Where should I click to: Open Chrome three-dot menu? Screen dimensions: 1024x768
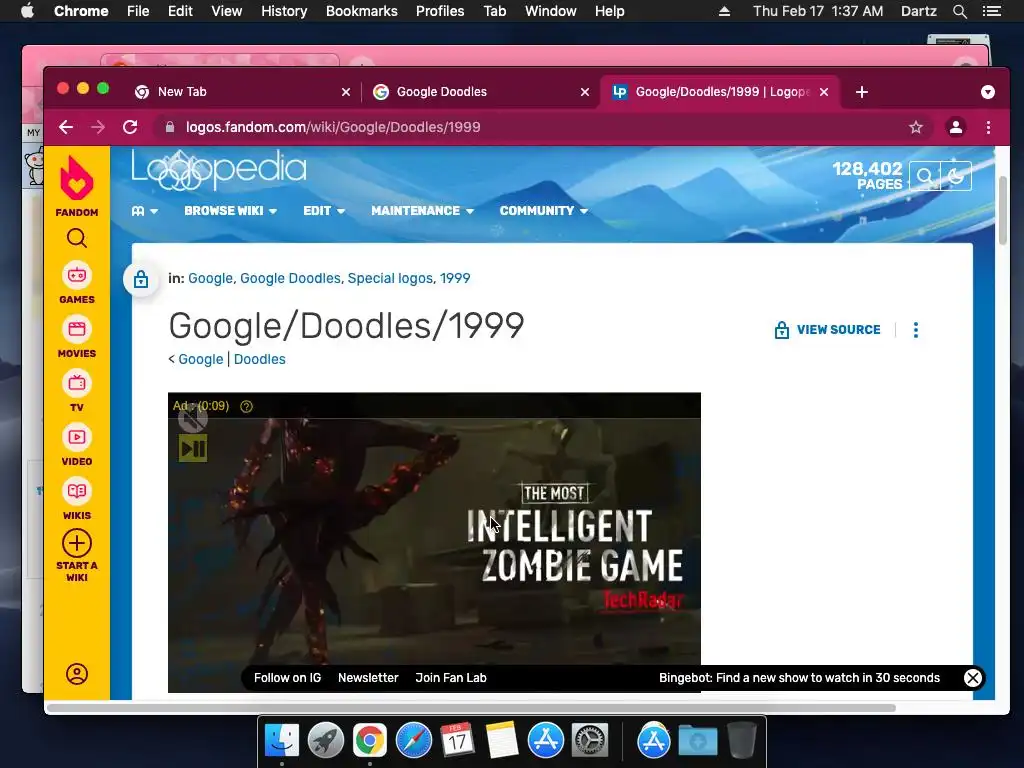[988, 127]
